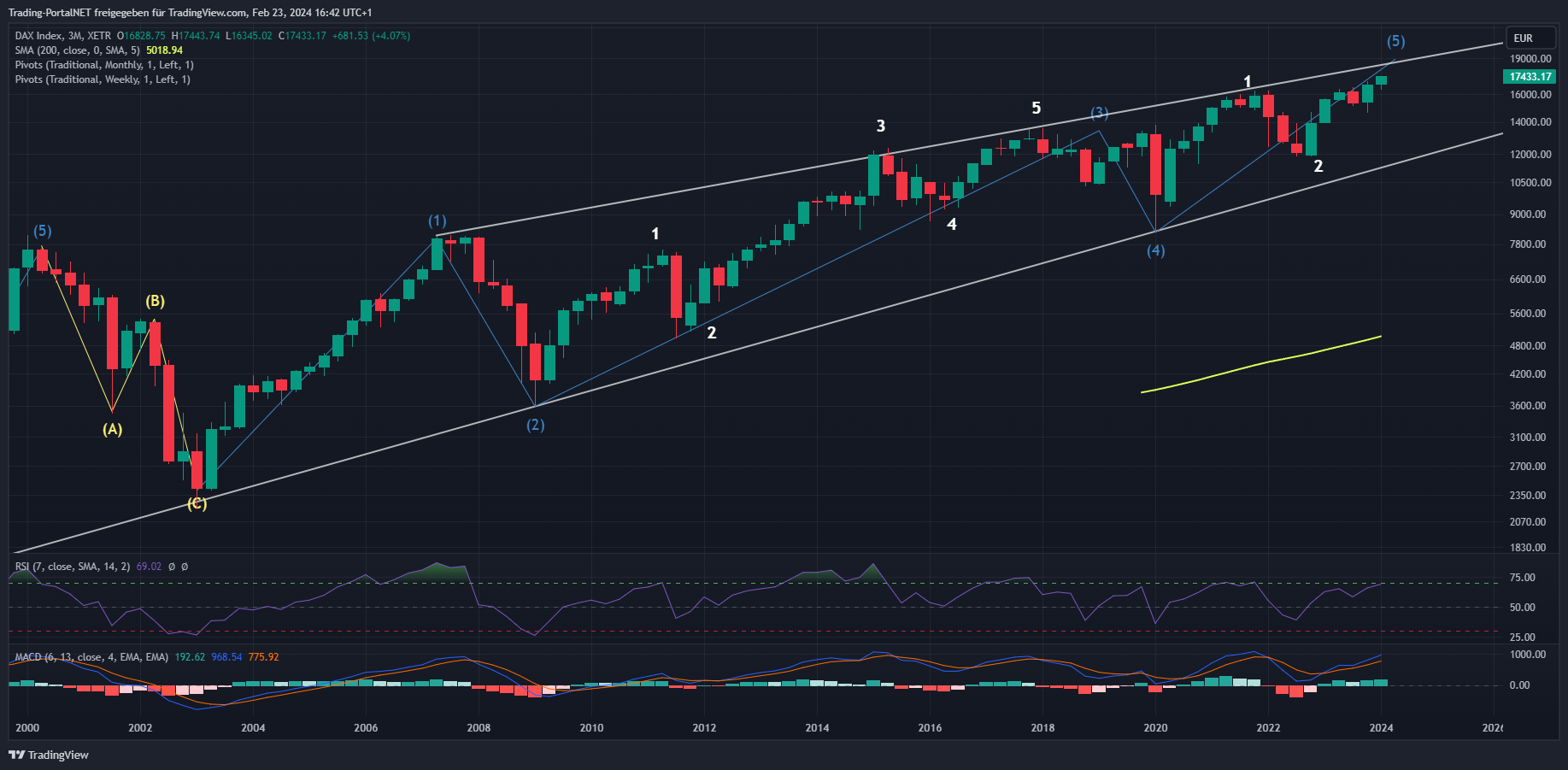Viewport: 1568px width, 770px height.
Task: Select the white wave label 3
Action: (x=881, y=126)
